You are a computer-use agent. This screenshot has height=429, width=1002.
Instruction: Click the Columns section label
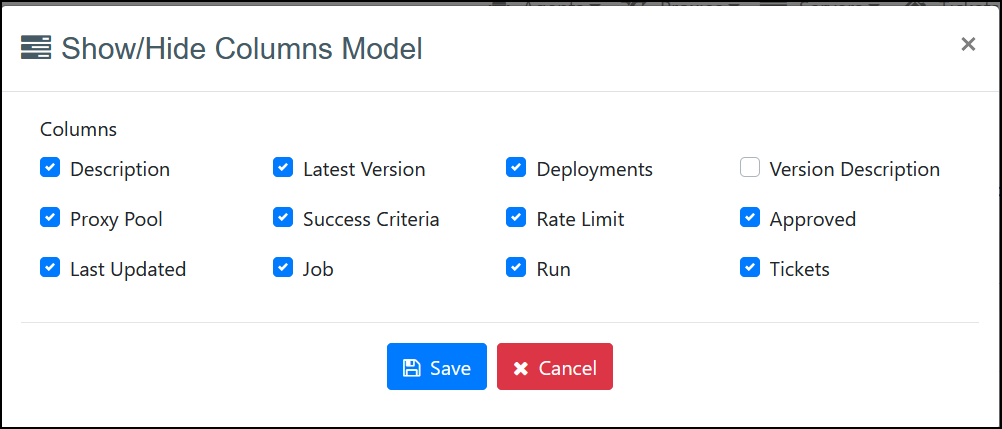[78, 129]
